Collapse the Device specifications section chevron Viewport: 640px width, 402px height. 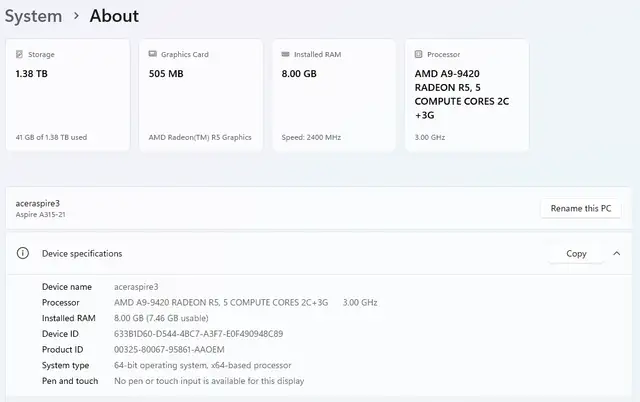617,253
